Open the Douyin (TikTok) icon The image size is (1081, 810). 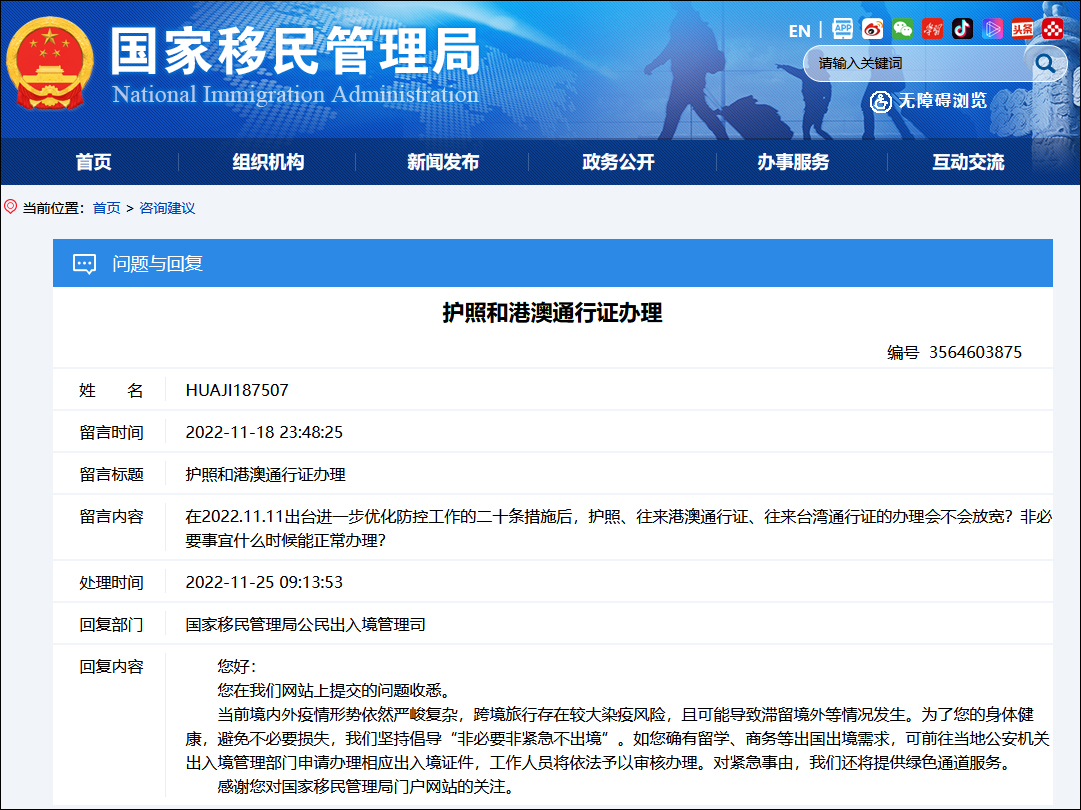(962, 29)
